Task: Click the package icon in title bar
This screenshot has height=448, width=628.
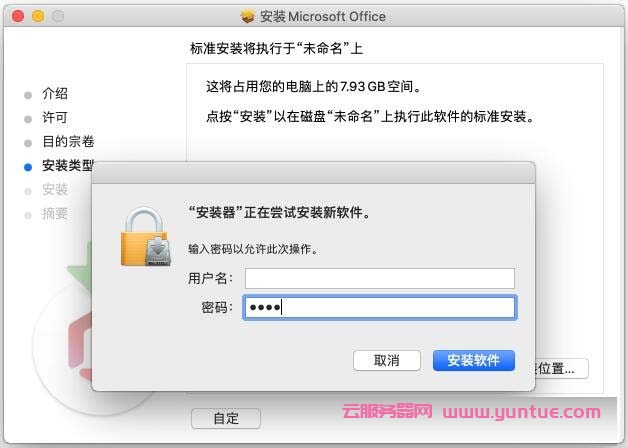Action: coord(248,16)
